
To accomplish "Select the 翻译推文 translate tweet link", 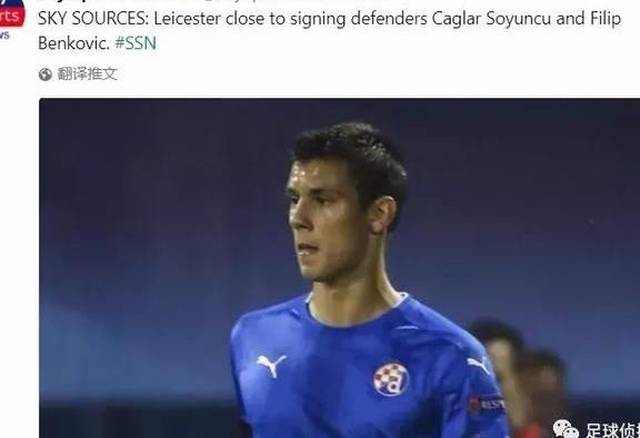I will (x=87, y=74).
